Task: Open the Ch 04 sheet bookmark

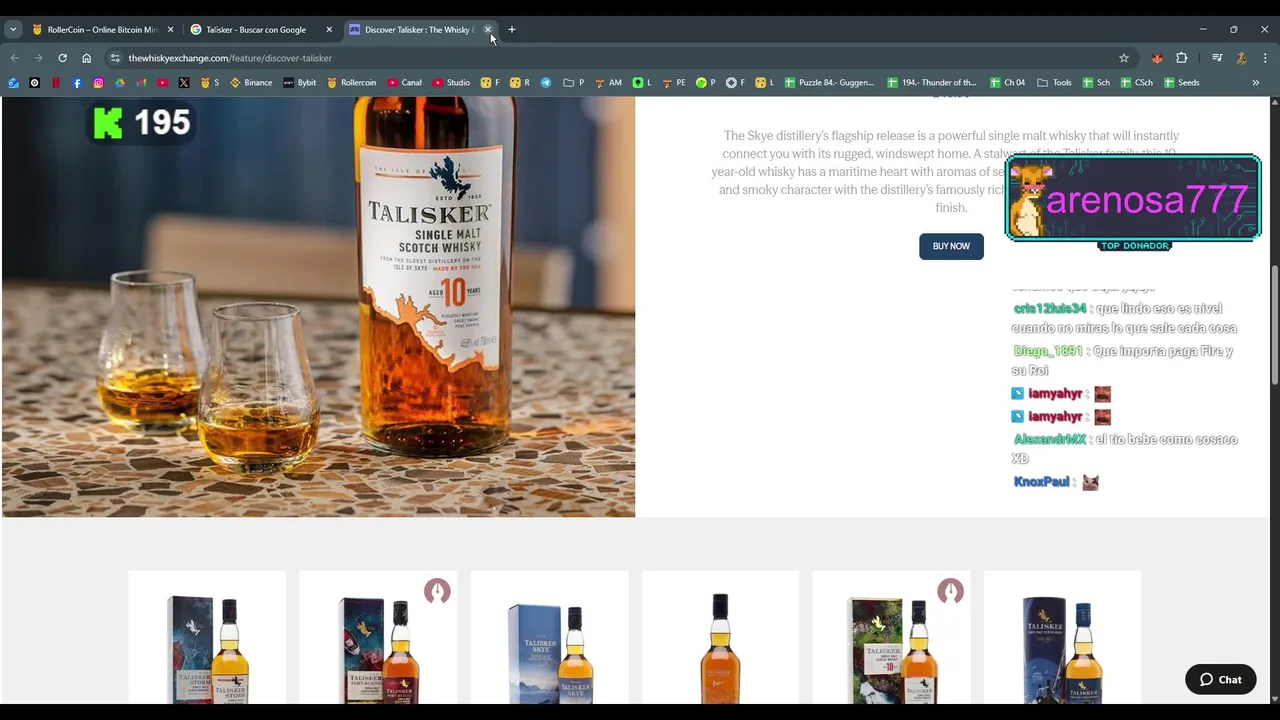Action: pyautogui.click(x=1008, y=83)
